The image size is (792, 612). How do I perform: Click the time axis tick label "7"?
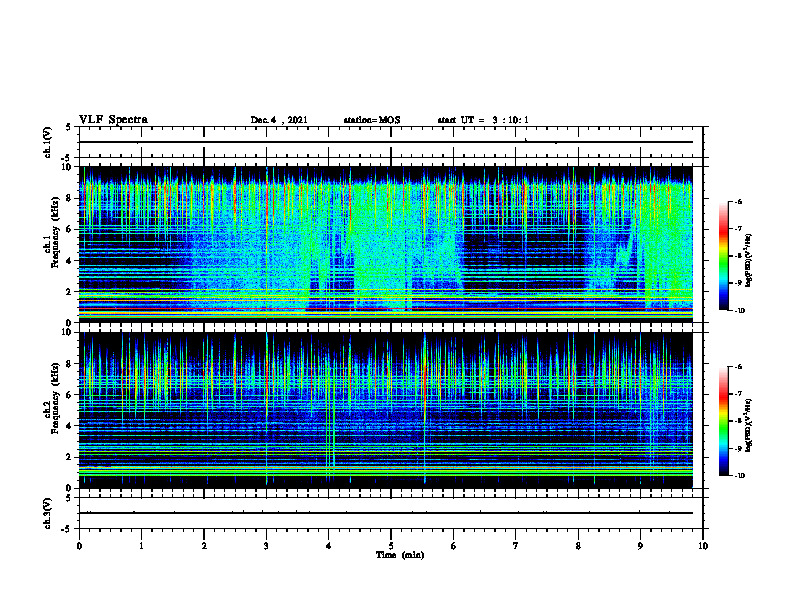516,546
